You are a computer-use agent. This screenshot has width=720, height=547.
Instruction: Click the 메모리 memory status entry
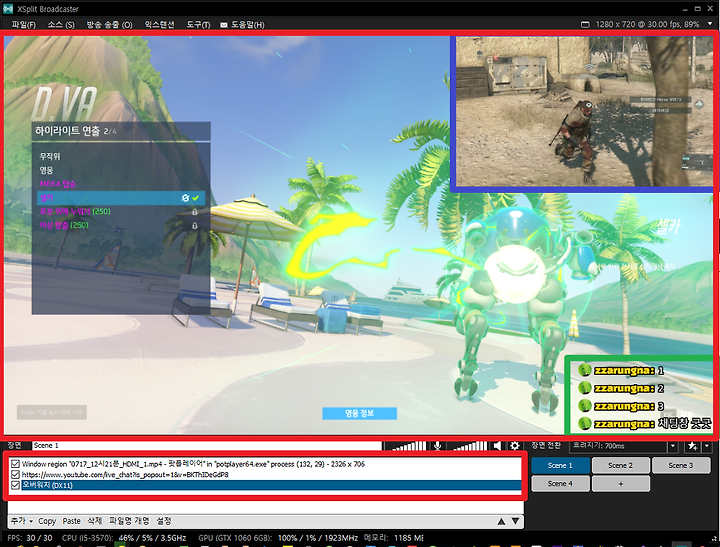tap(394, 538)
